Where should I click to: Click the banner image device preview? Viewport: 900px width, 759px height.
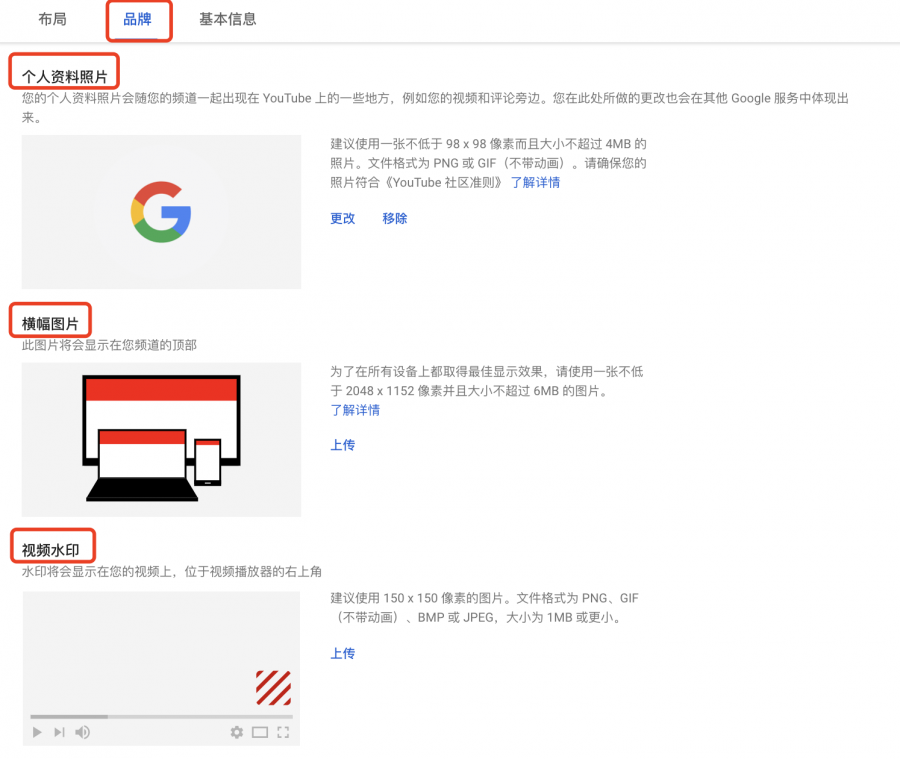point(161,439)
